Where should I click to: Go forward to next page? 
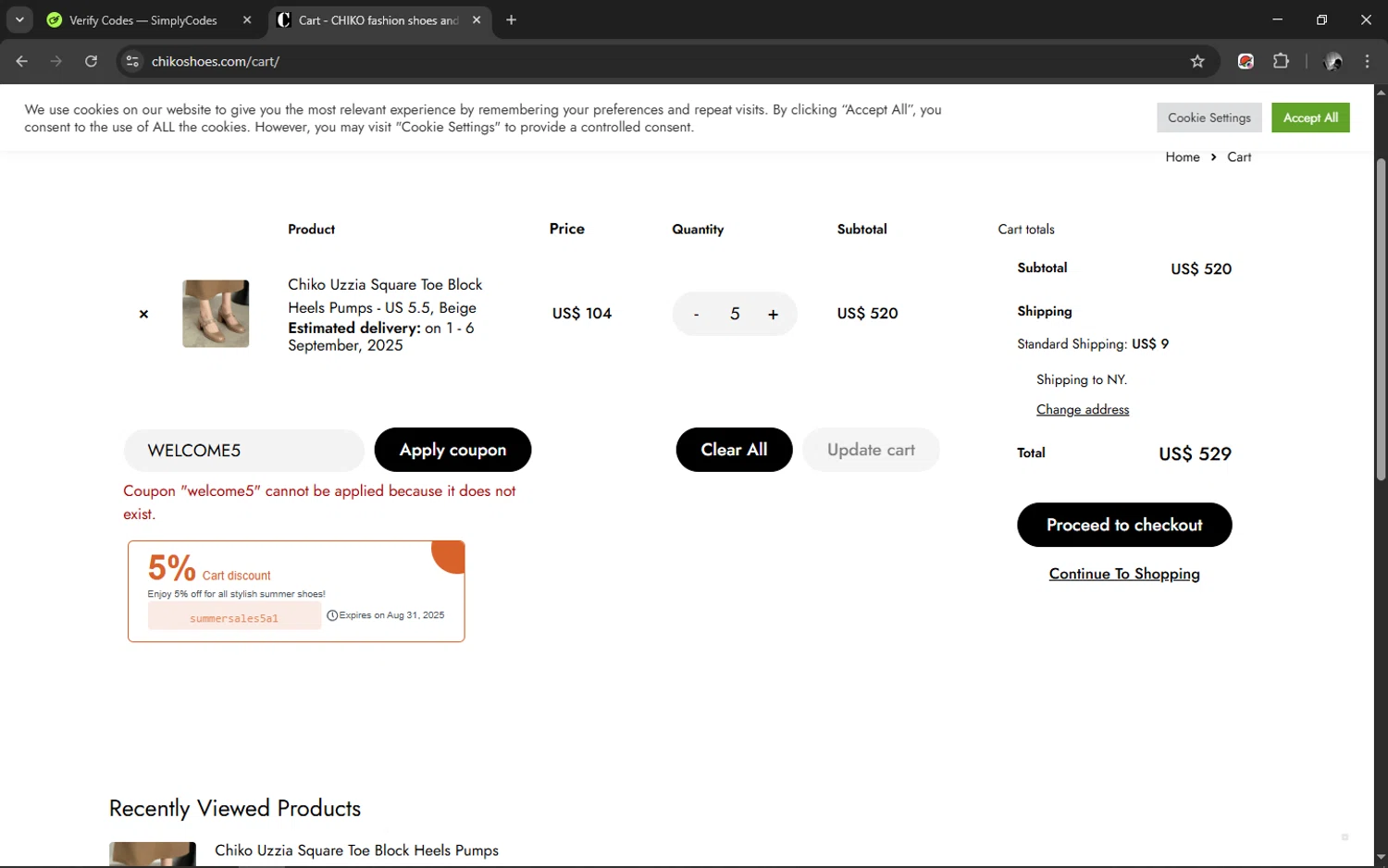(56, 61)
